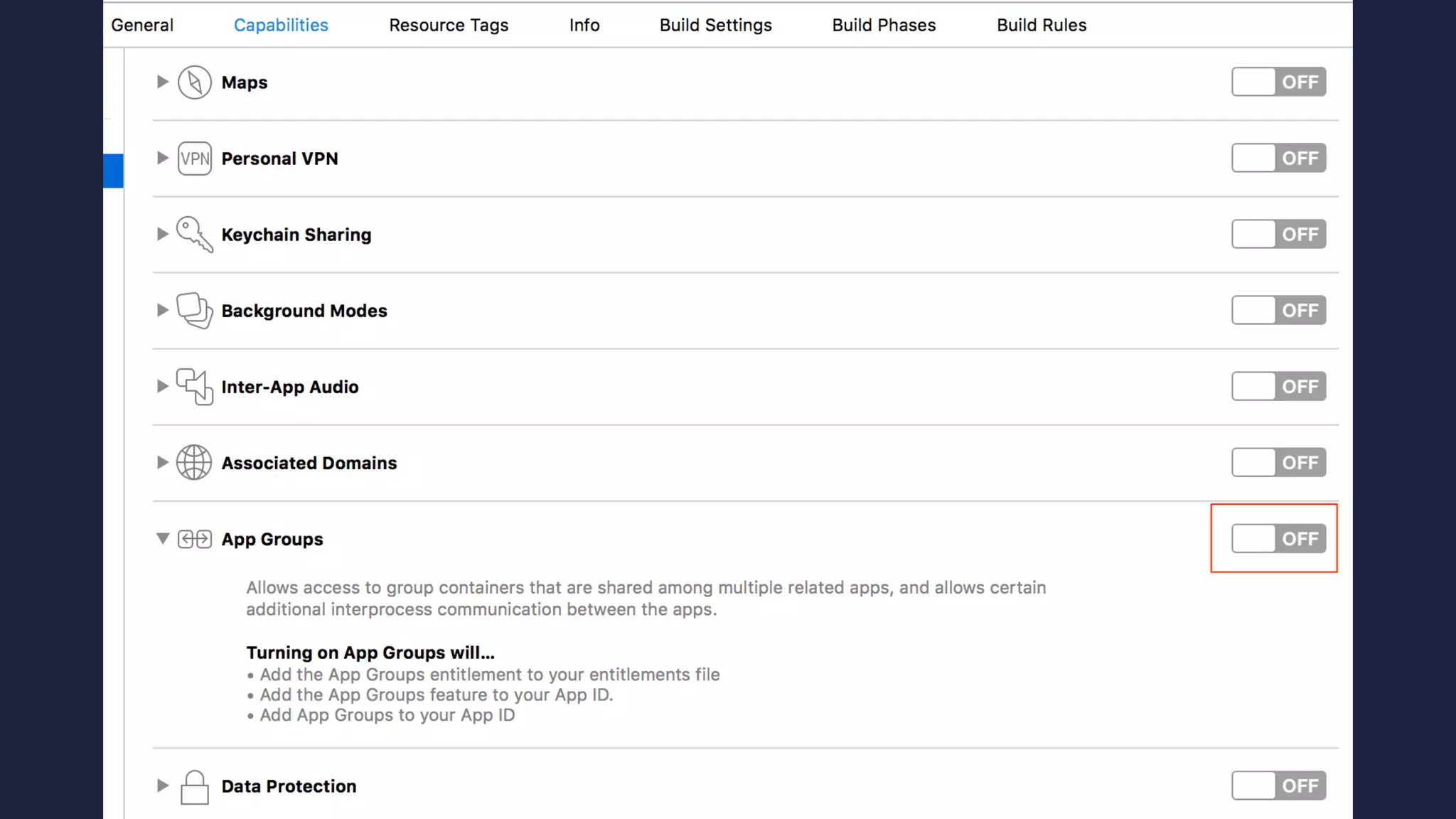1456x819 pixels.
Task: Switch to the Build Settings tab
Action: coord(715,26)
